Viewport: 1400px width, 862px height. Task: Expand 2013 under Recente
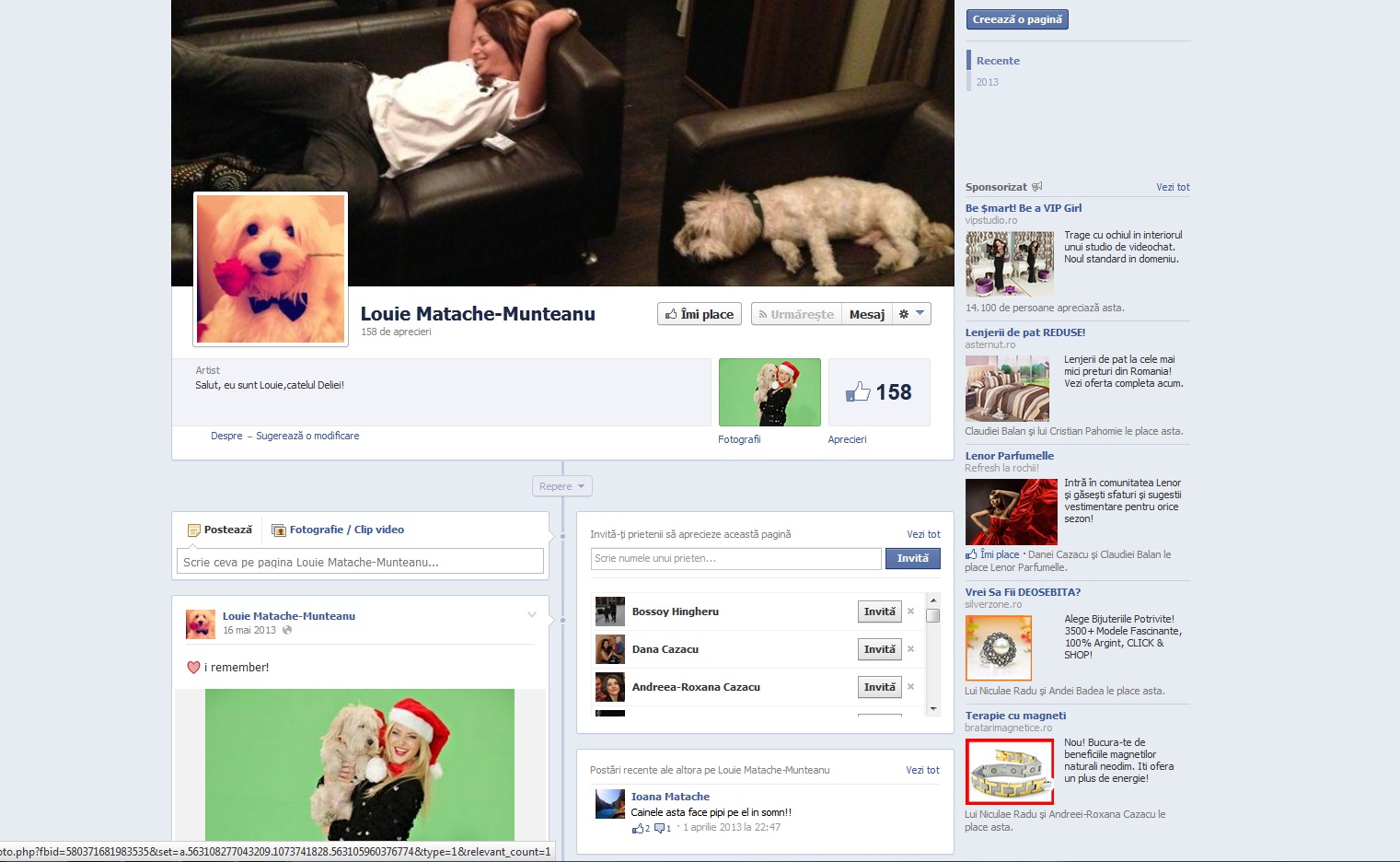point(988,82)
